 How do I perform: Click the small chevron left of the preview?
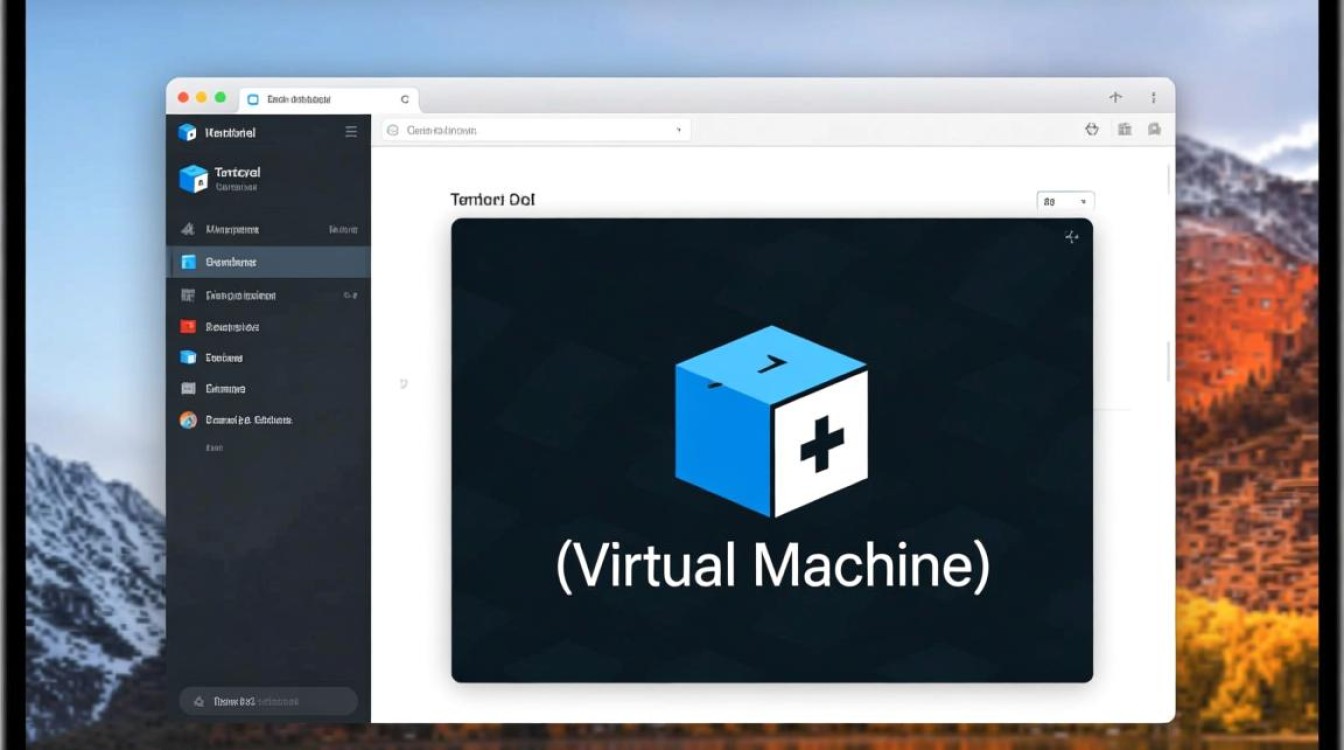coord(404,383)
